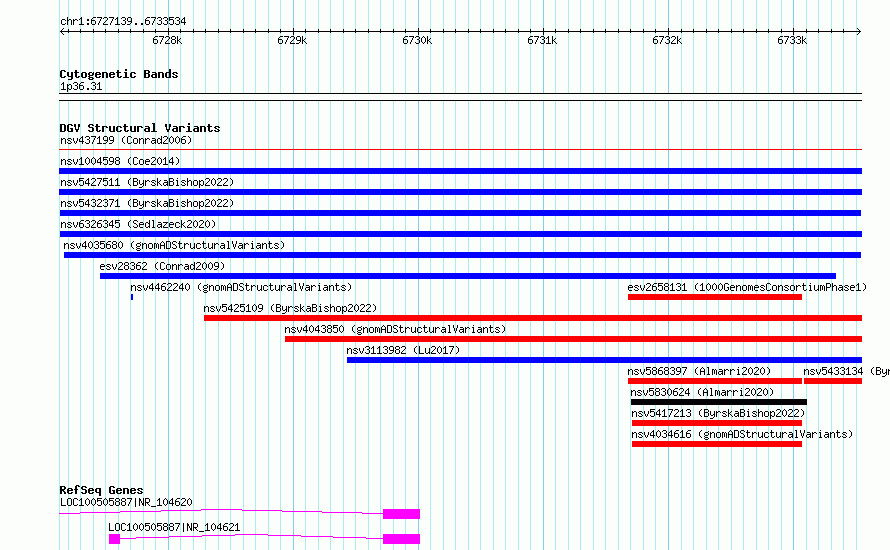Open the nsv5868397 (Almarri2020) label

(x=699, y=371)
